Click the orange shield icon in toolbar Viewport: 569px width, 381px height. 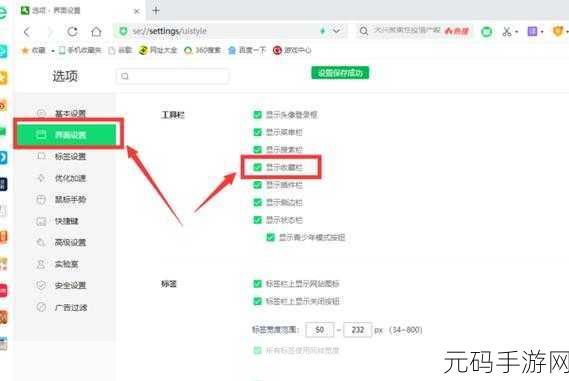558,32
